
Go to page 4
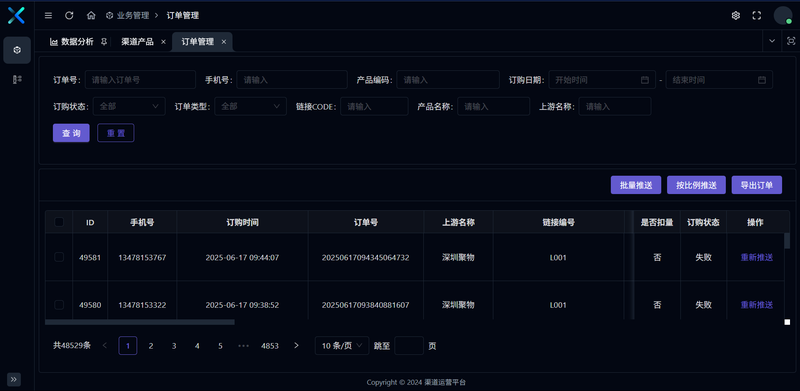pyautogui.click(x=197, y=346)
